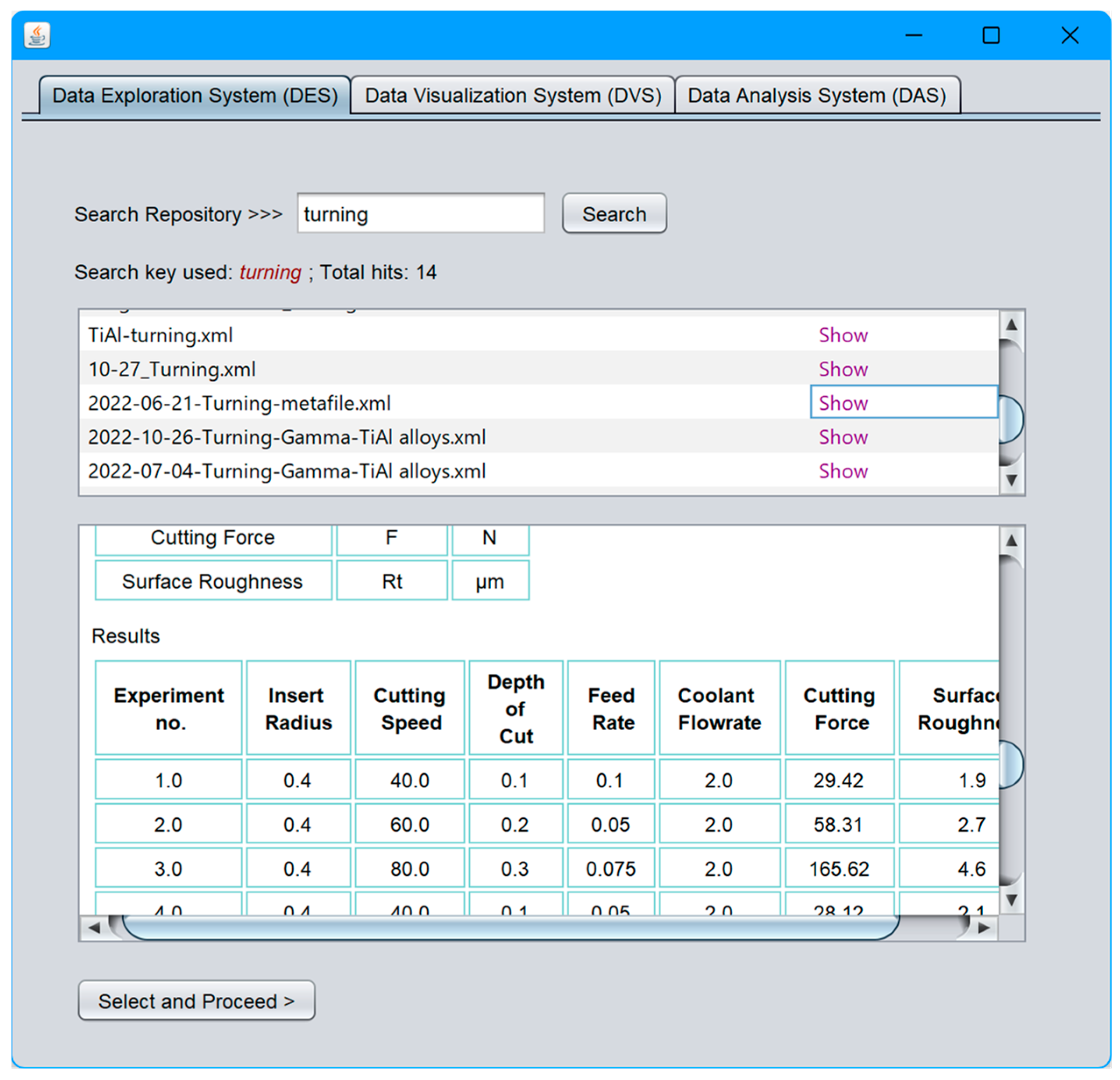Show 2022-07-04-Turning-Gamma-TiAl alloys.xml
Viewport: 1120px width, 1080px height.
843,471
